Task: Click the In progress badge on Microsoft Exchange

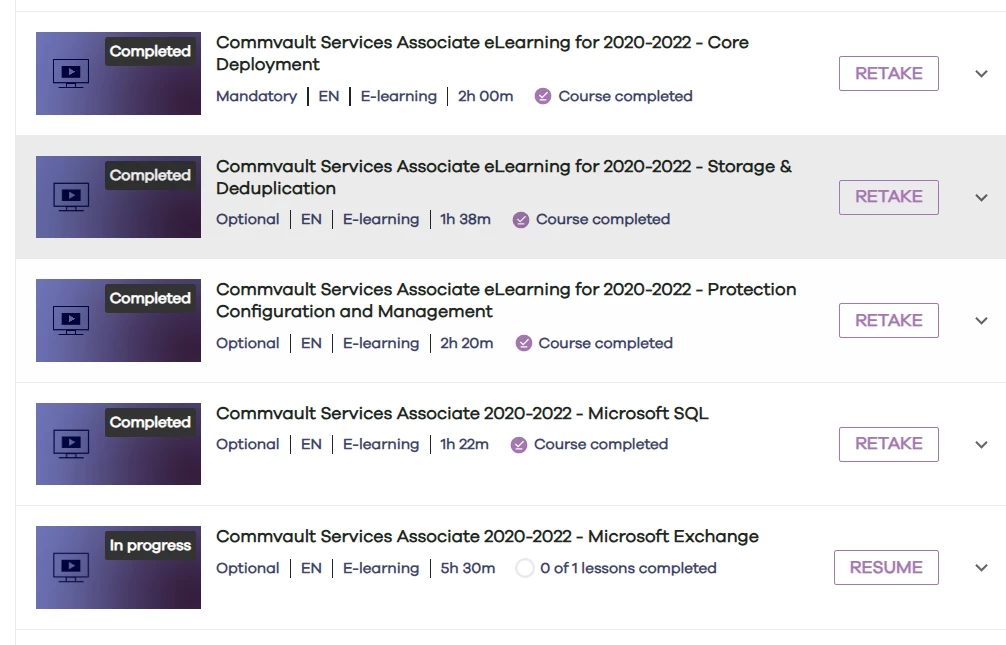Action: pyautogui.click(x=150, y=546)
